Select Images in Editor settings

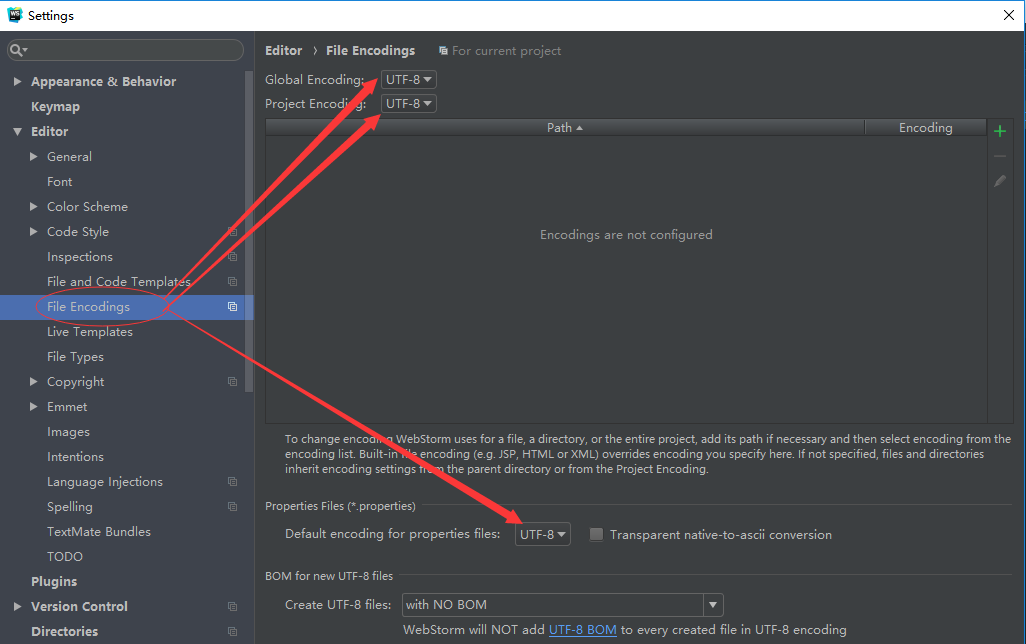pos(68,432)
